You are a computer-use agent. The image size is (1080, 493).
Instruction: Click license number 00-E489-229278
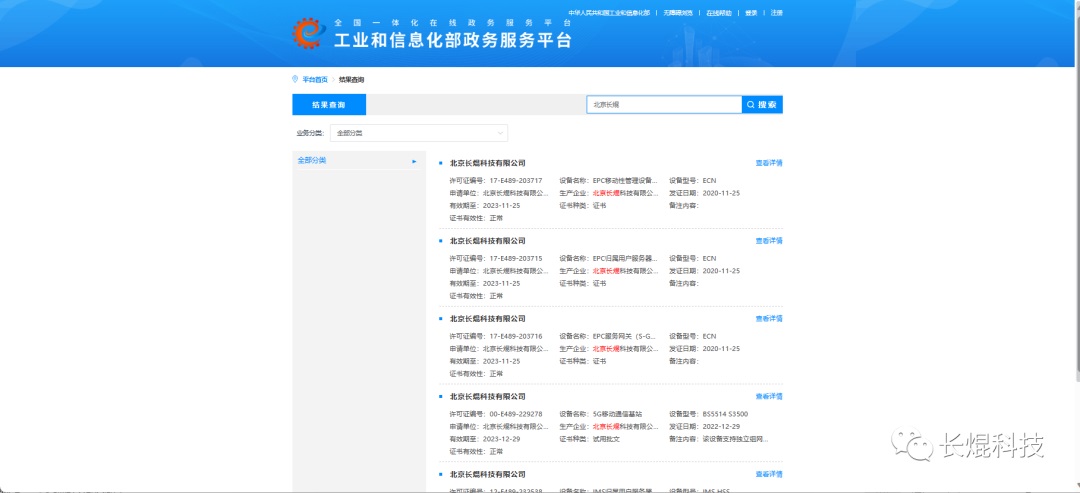click(515, 414)
